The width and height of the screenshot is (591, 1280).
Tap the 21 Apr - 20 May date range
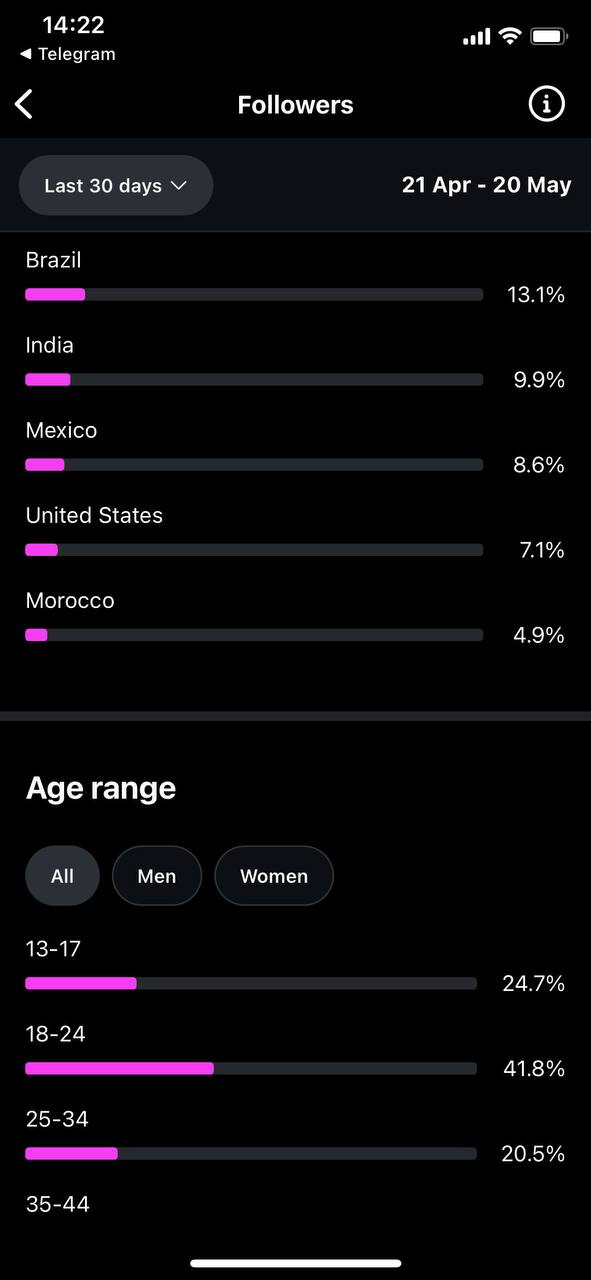click(487, 185)
